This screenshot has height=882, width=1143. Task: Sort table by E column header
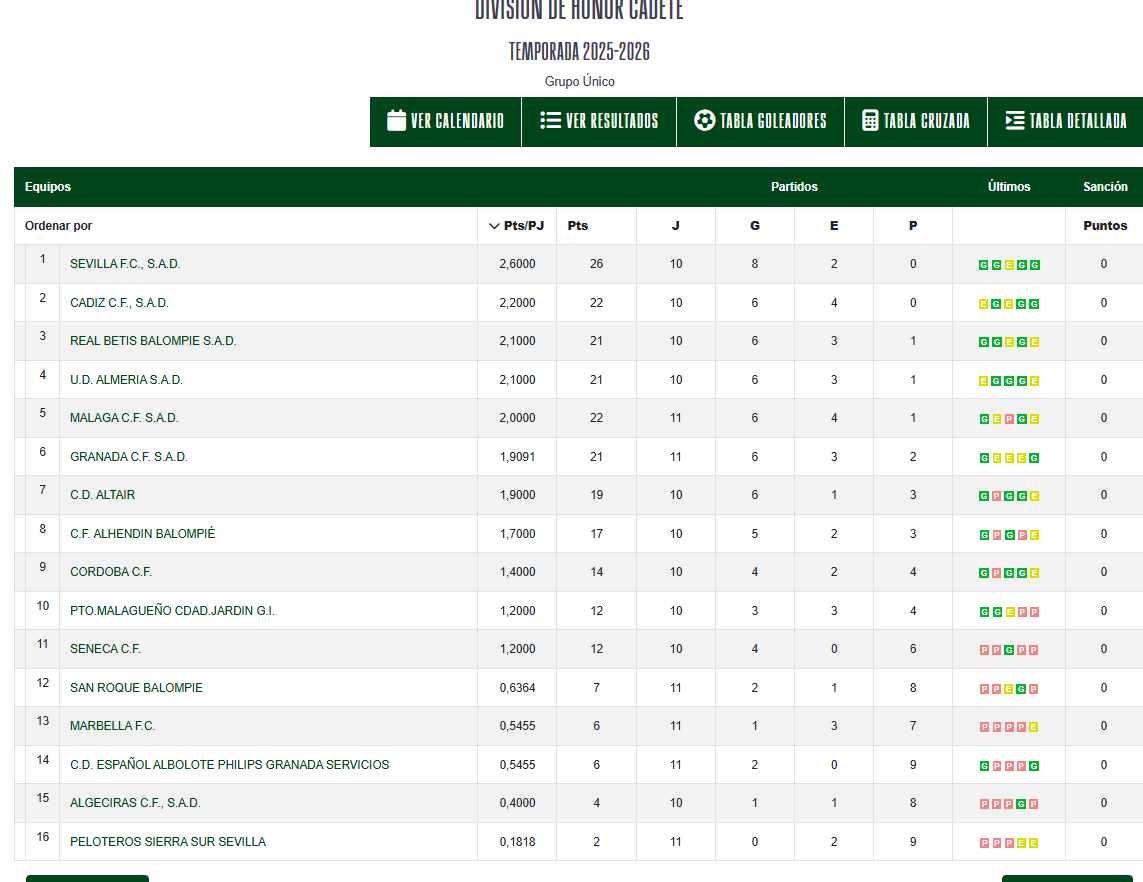834,226
